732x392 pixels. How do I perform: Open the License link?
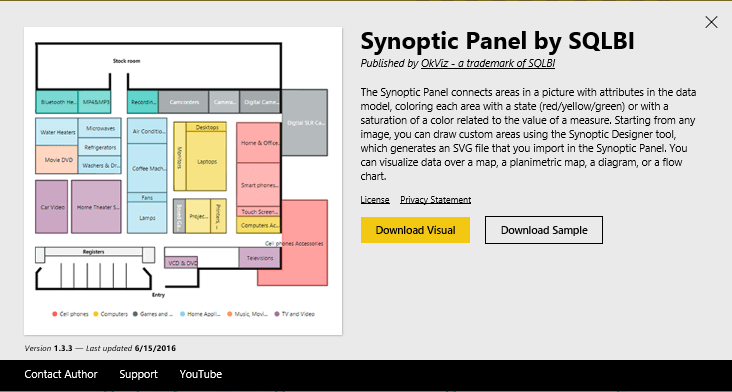[x=375, y=200]
